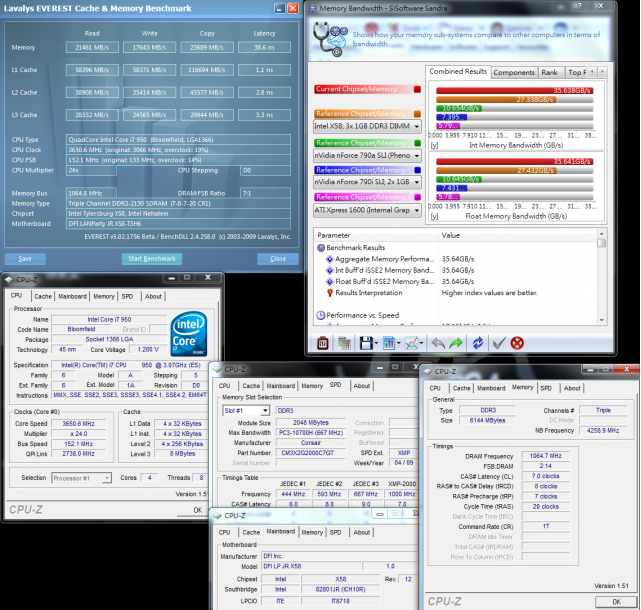Click the Core Speed value 3650.6 MHz
Viewport: 641px width, 610px height.
pyautogui.click(x=78, y=424)
